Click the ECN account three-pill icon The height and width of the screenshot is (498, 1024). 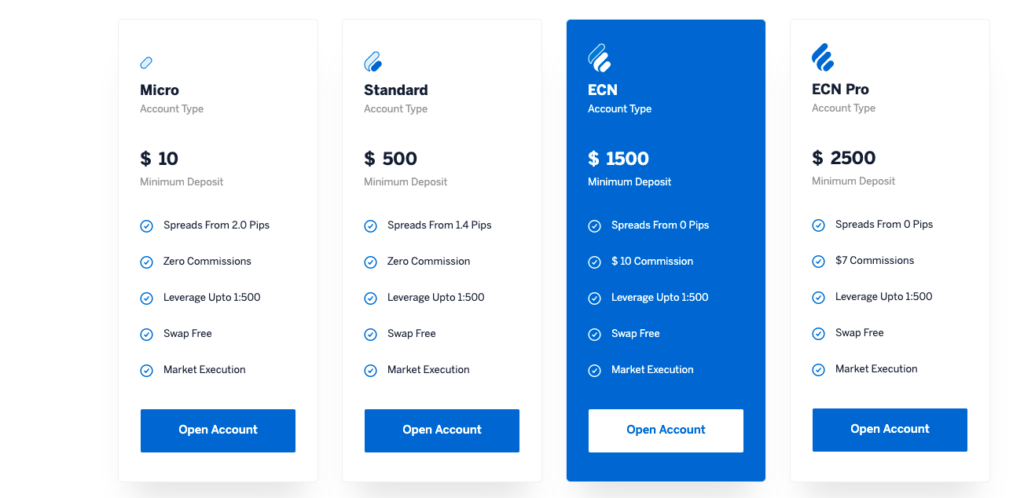[x=599, y=58]
